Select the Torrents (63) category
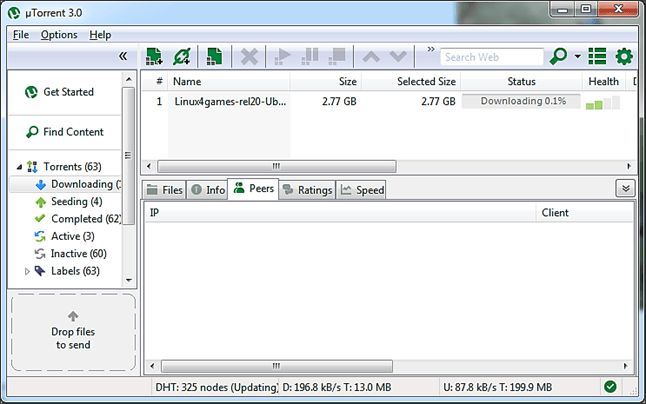The image size is (646, 404). click(x=65, y=166)
